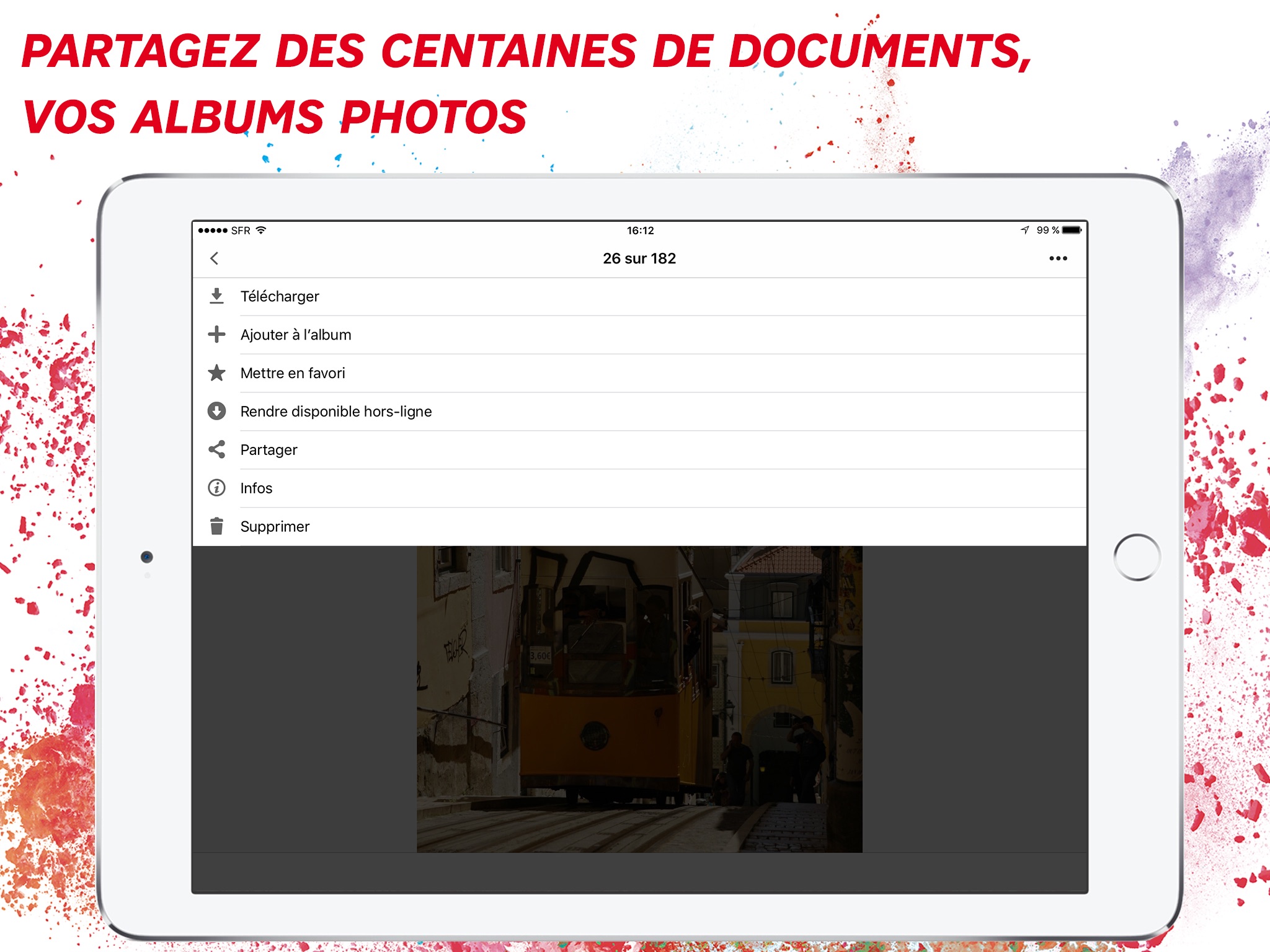Click the trash bin icon
The height and width of the screenshot is (952, 1270).
pyautogui.click(x=216, y=526)
